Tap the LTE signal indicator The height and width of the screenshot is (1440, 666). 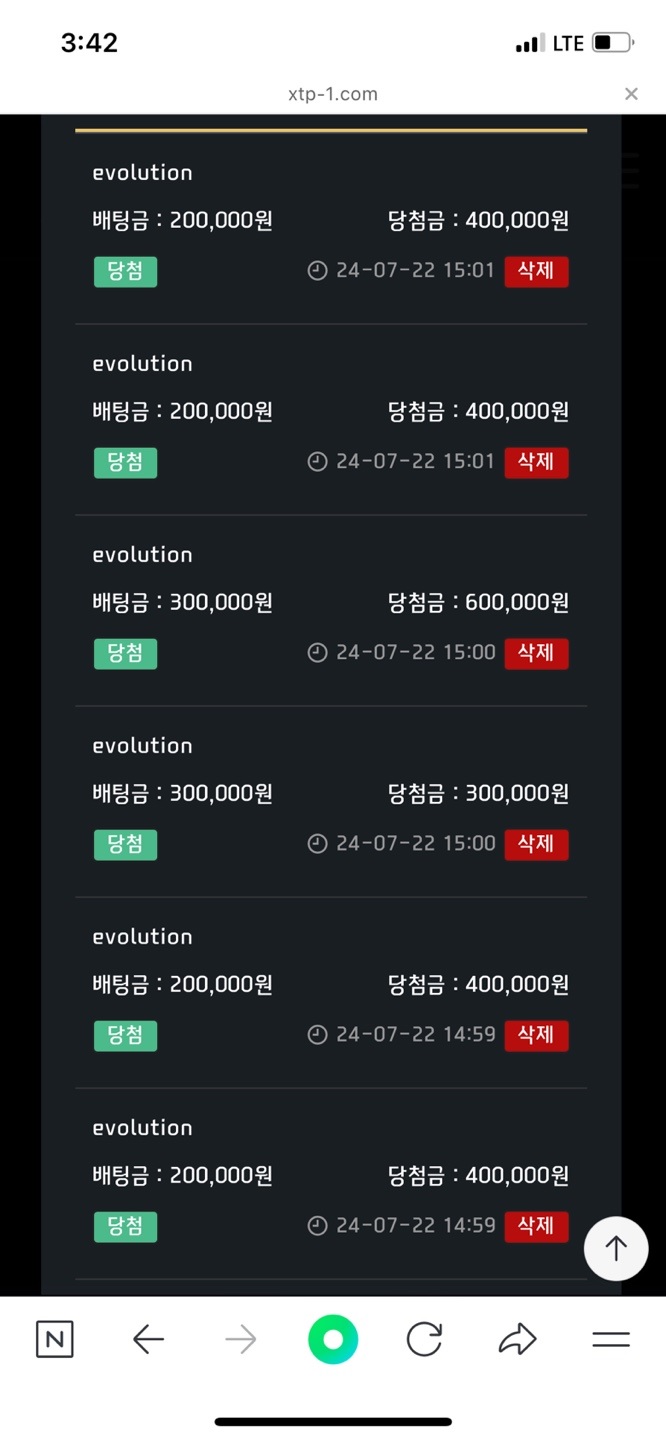(x=567, y=43)
